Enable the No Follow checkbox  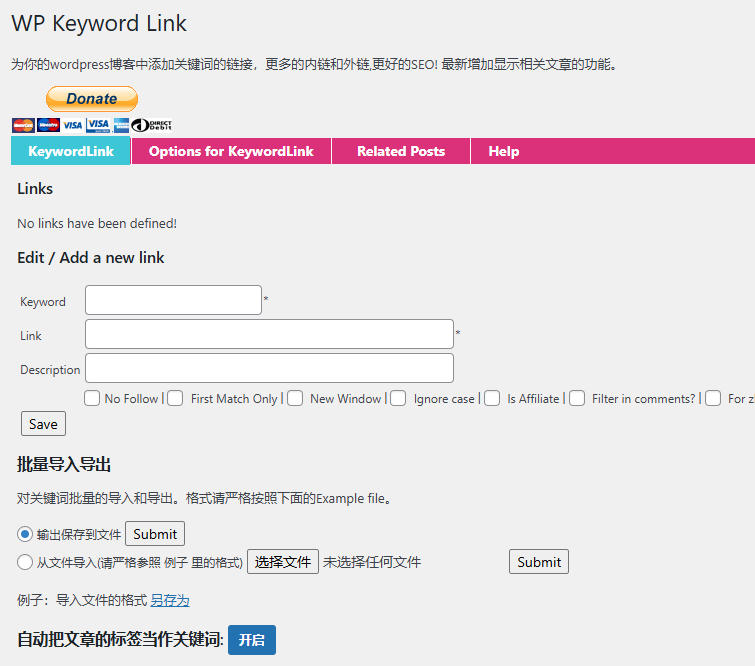click(92, 398)
